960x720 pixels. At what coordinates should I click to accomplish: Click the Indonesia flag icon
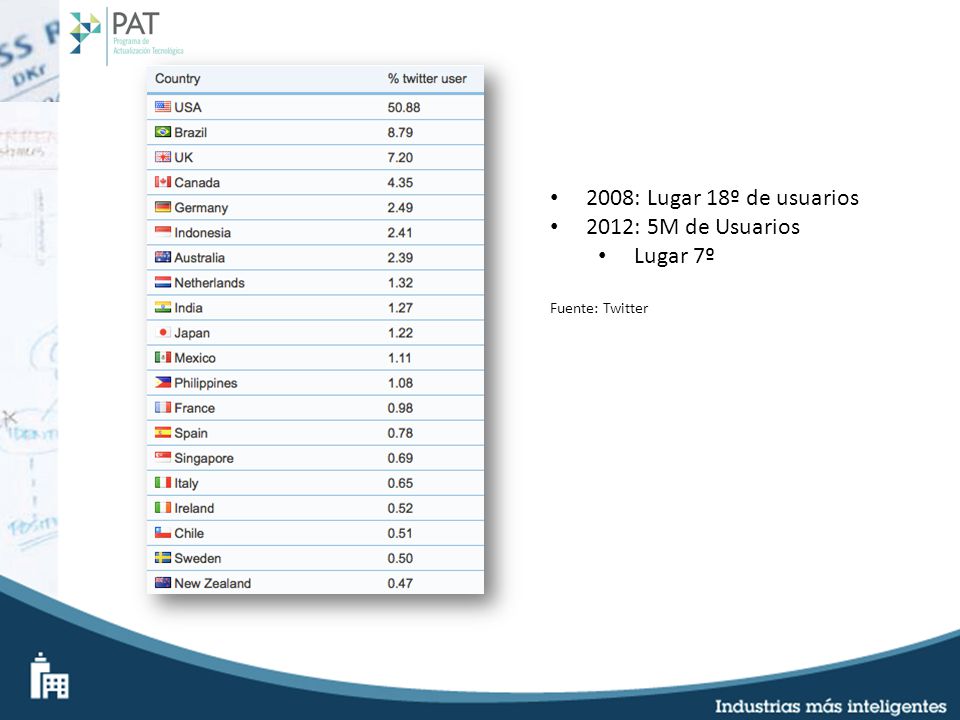coord(163,232)
